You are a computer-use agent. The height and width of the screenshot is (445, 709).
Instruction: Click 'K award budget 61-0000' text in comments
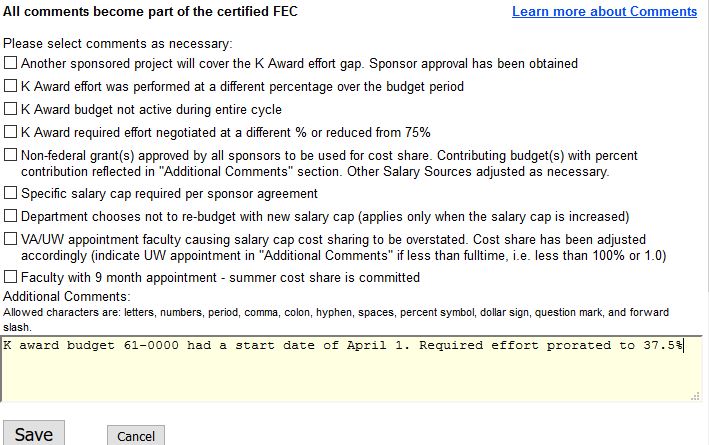point(90,346)
